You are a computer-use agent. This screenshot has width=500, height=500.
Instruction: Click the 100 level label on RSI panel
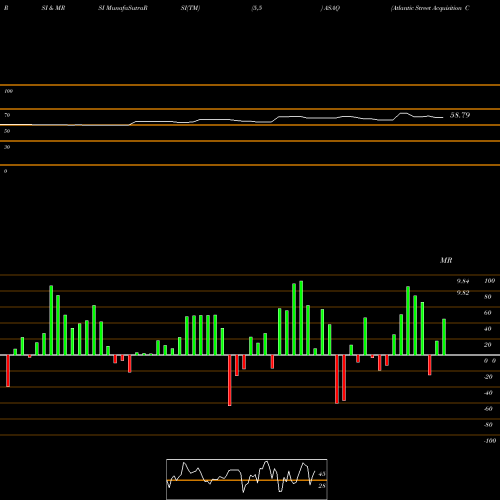8,91
